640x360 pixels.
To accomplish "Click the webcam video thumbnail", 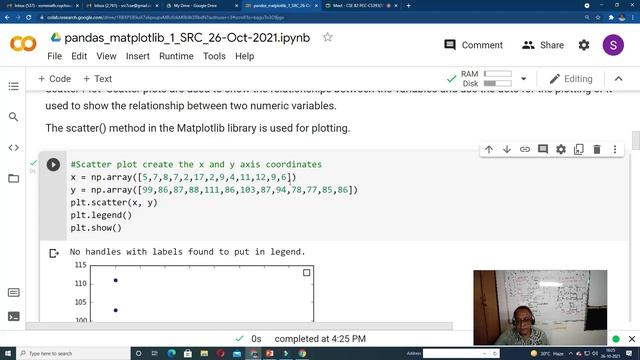I will coord(540,307).
